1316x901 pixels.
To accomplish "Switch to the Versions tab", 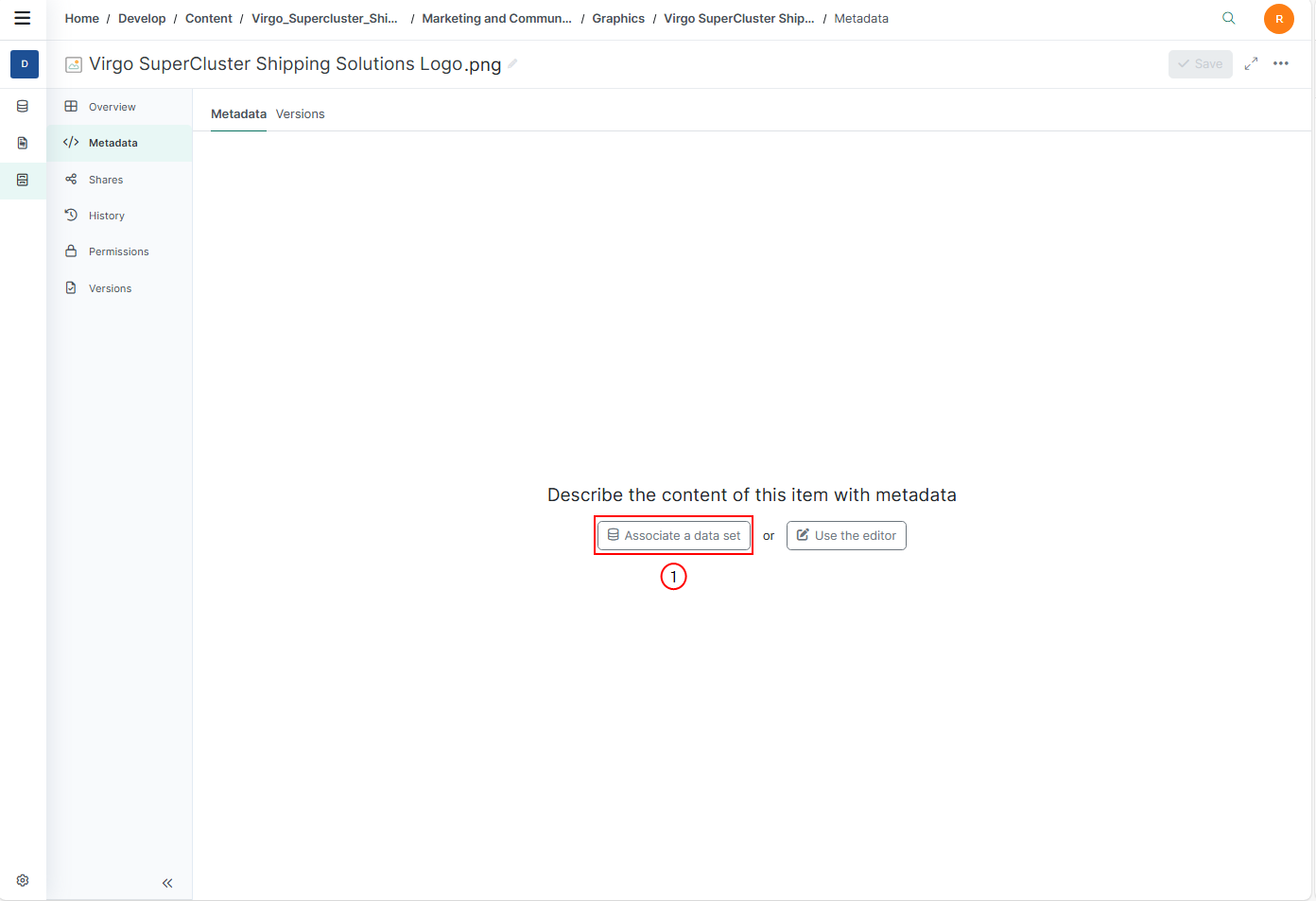I will coord(300,114).
